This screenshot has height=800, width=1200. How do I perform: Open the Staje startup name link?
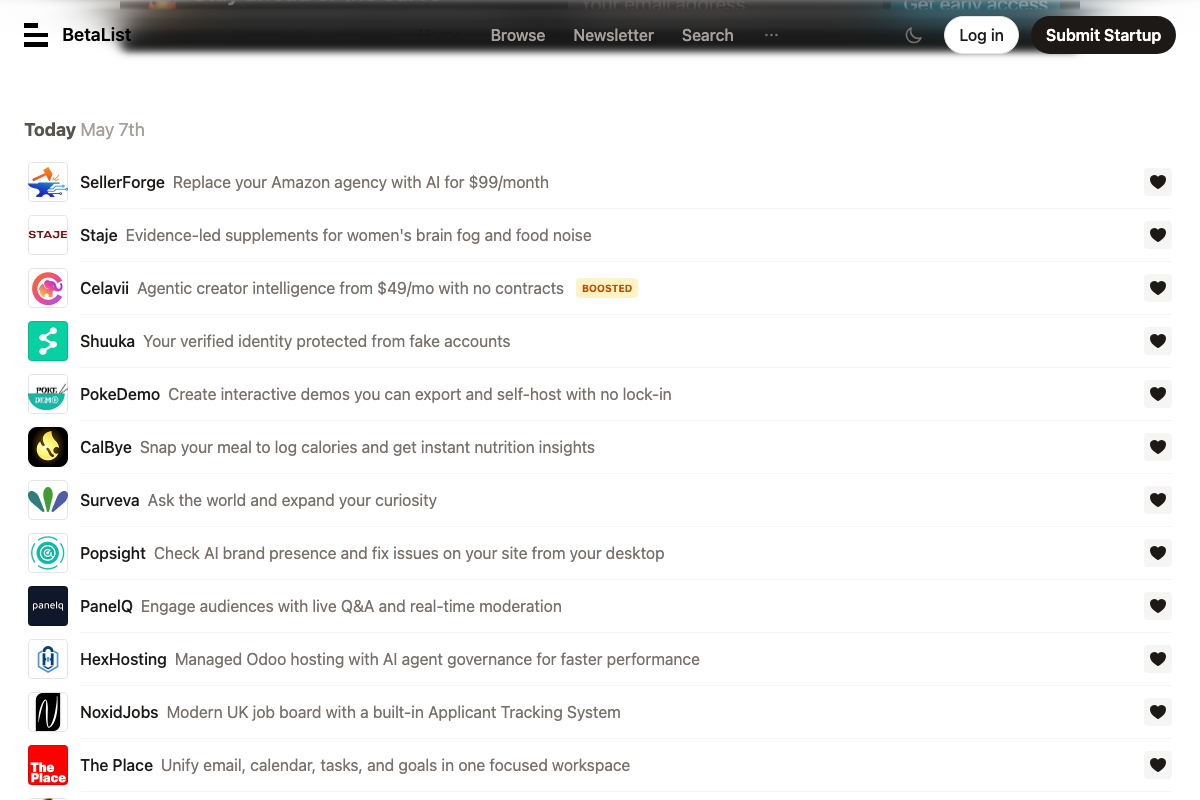[99, 235]
